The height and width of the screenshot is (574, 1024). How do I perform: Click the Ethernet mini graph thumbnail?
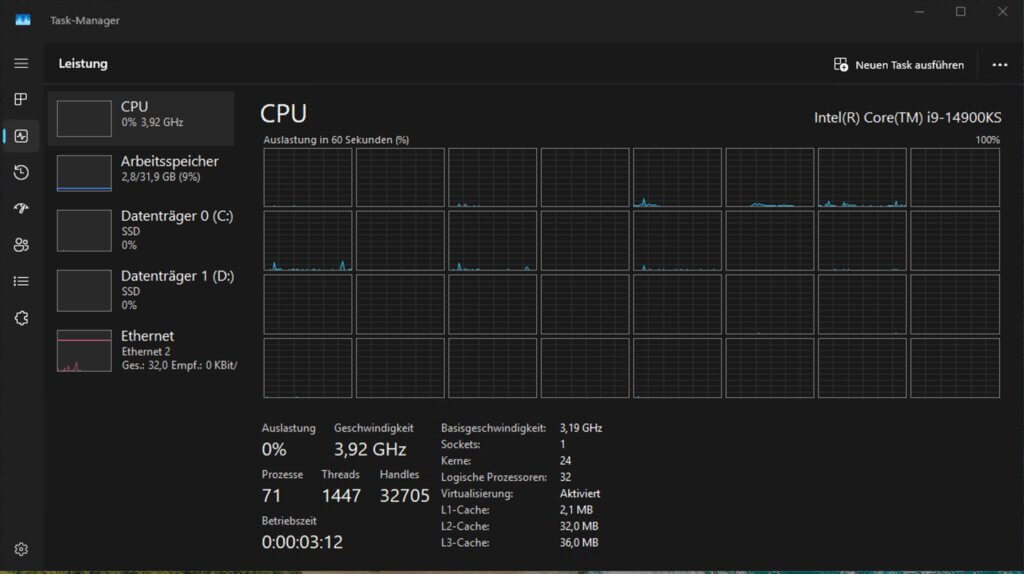coord(84,351)
